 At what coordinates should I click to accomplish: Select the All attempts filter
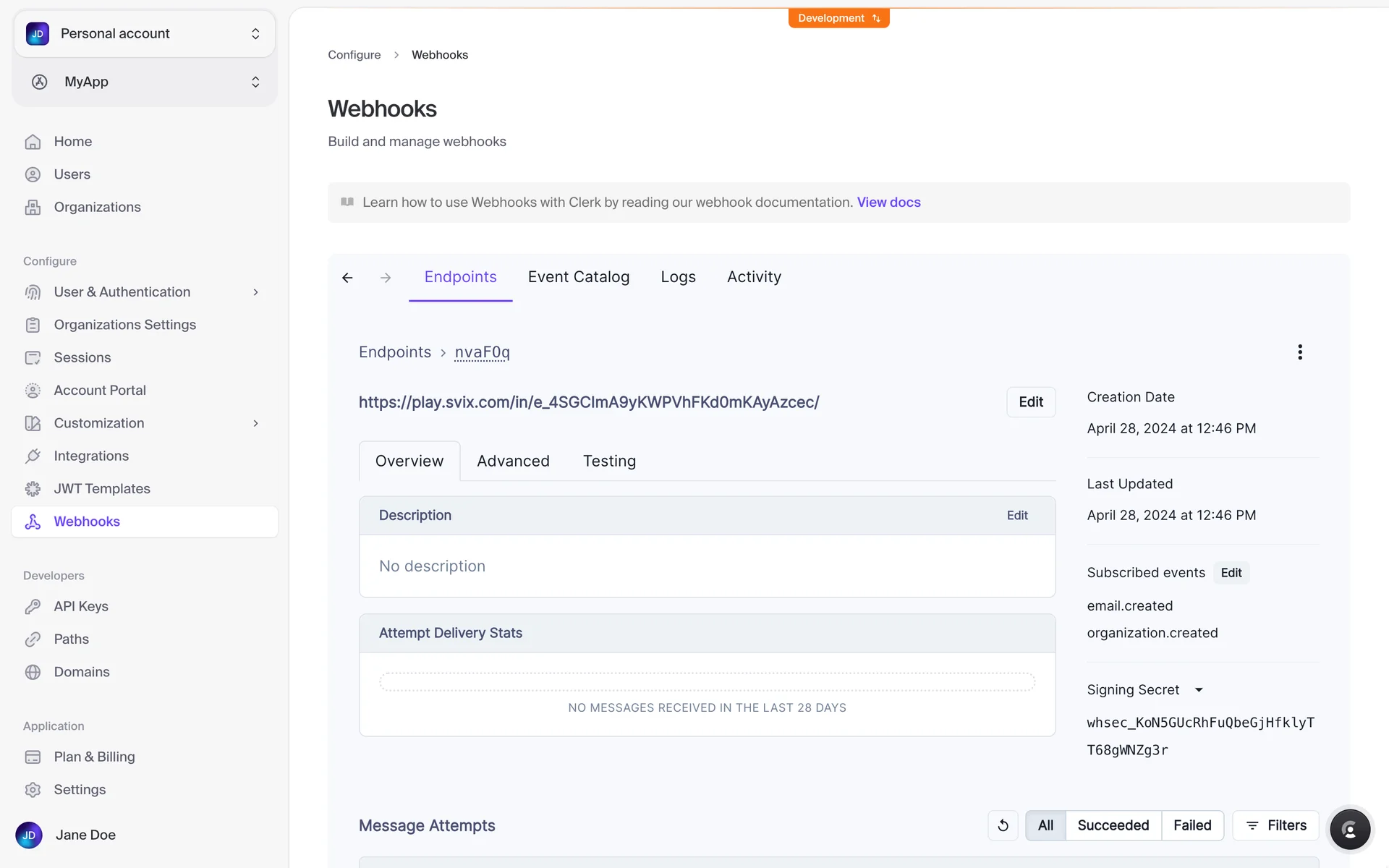1045,825
